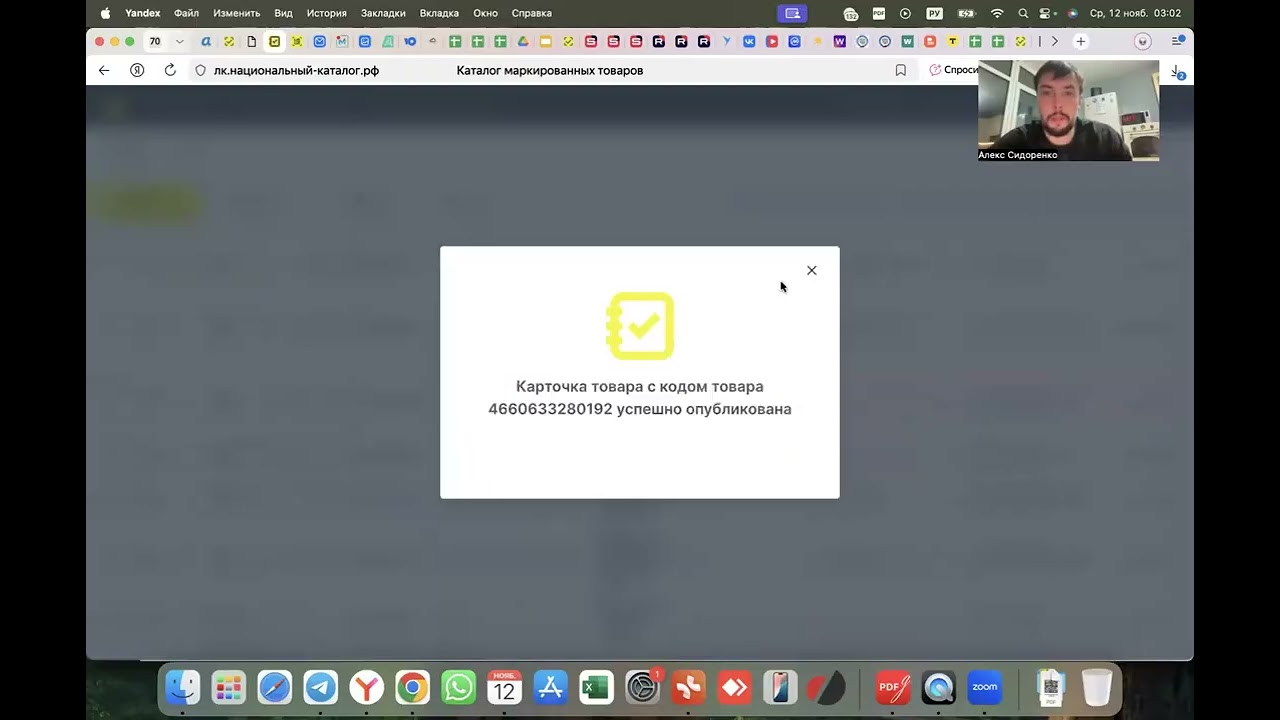Switch to the YouTube browser tab
The image size is (1280, 720).
coord(771,41)
